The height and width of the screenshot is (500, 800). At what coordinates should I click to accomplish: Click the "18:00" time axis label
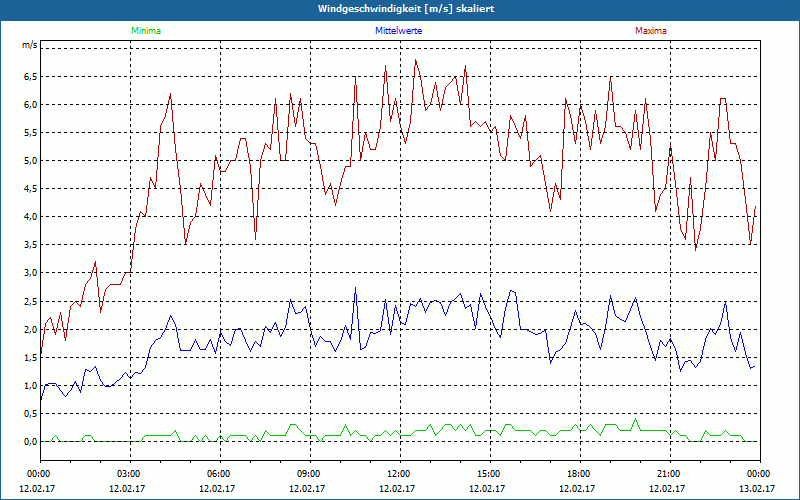(x=577, y=474)
